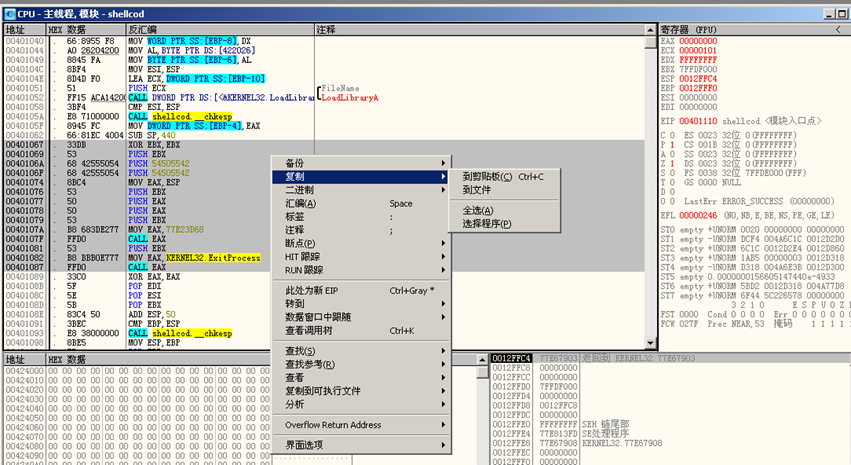The image size is (851, 465).
Task: Open Overflow Return Address submenu
Action: point(361,425)
